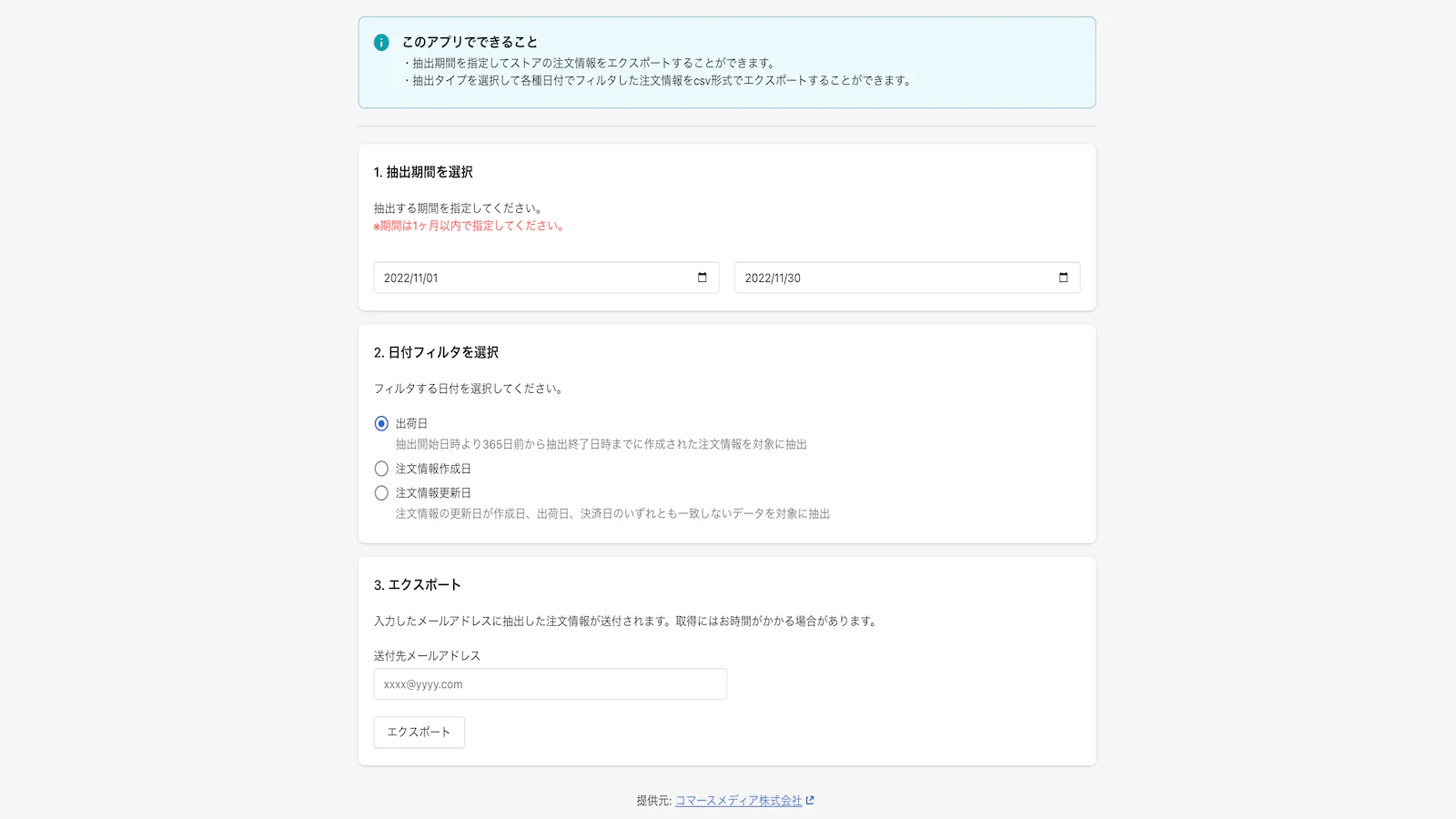Screen dimensions: 1456x819
Task: Open the calendar picker for start date 2022/11/01
Action: (702, 278)
